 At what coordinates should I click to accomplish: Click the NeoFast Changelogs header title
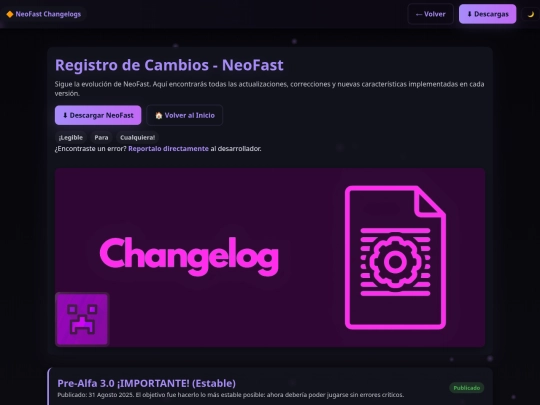point(48,14)
